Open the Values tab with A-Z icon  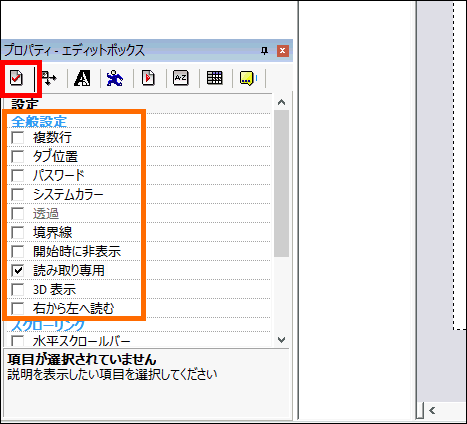[x=181, y=78]
